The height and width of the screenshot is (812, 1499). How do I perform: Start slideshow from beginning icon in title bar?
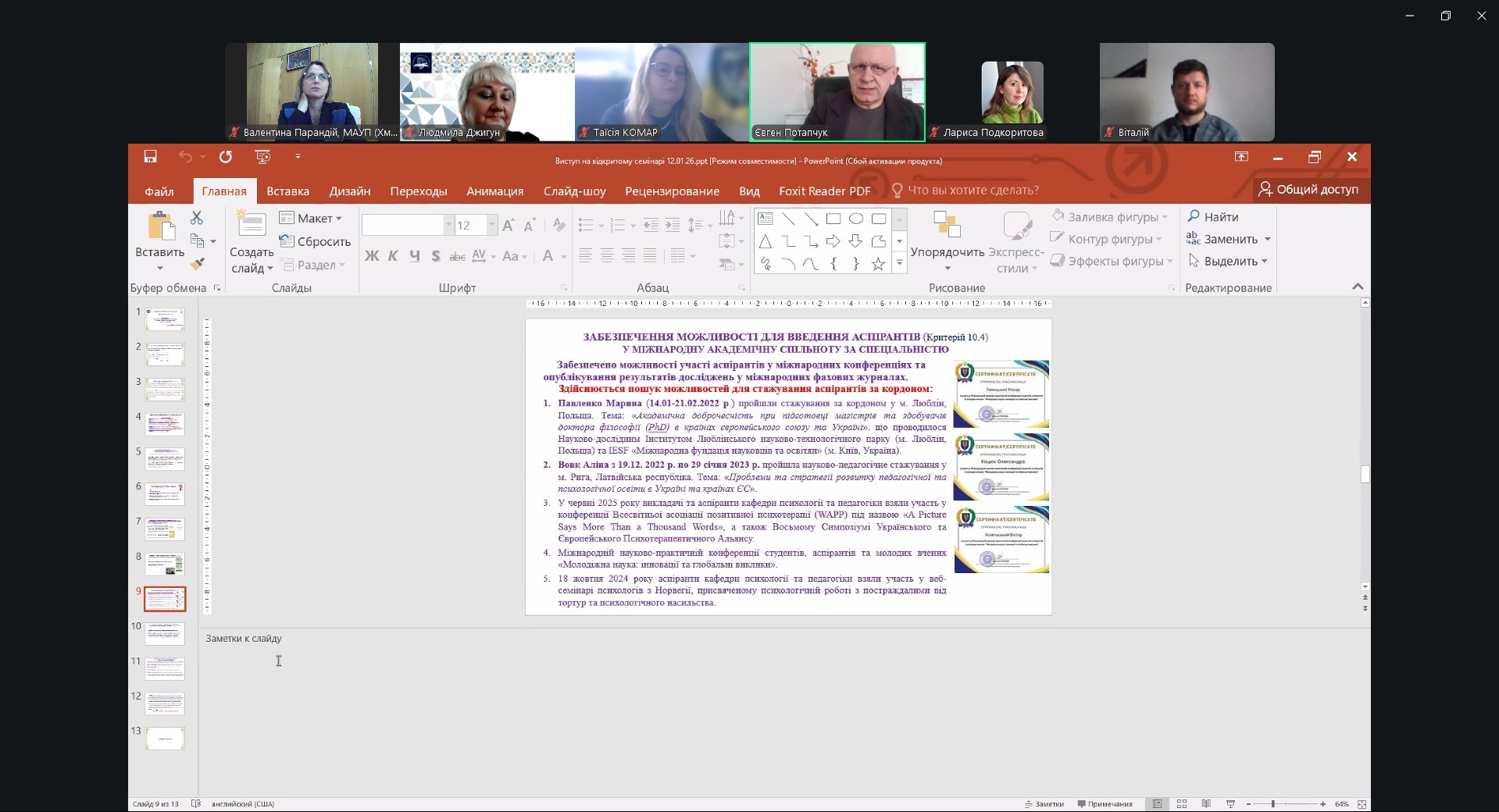[x=263, y=157]
